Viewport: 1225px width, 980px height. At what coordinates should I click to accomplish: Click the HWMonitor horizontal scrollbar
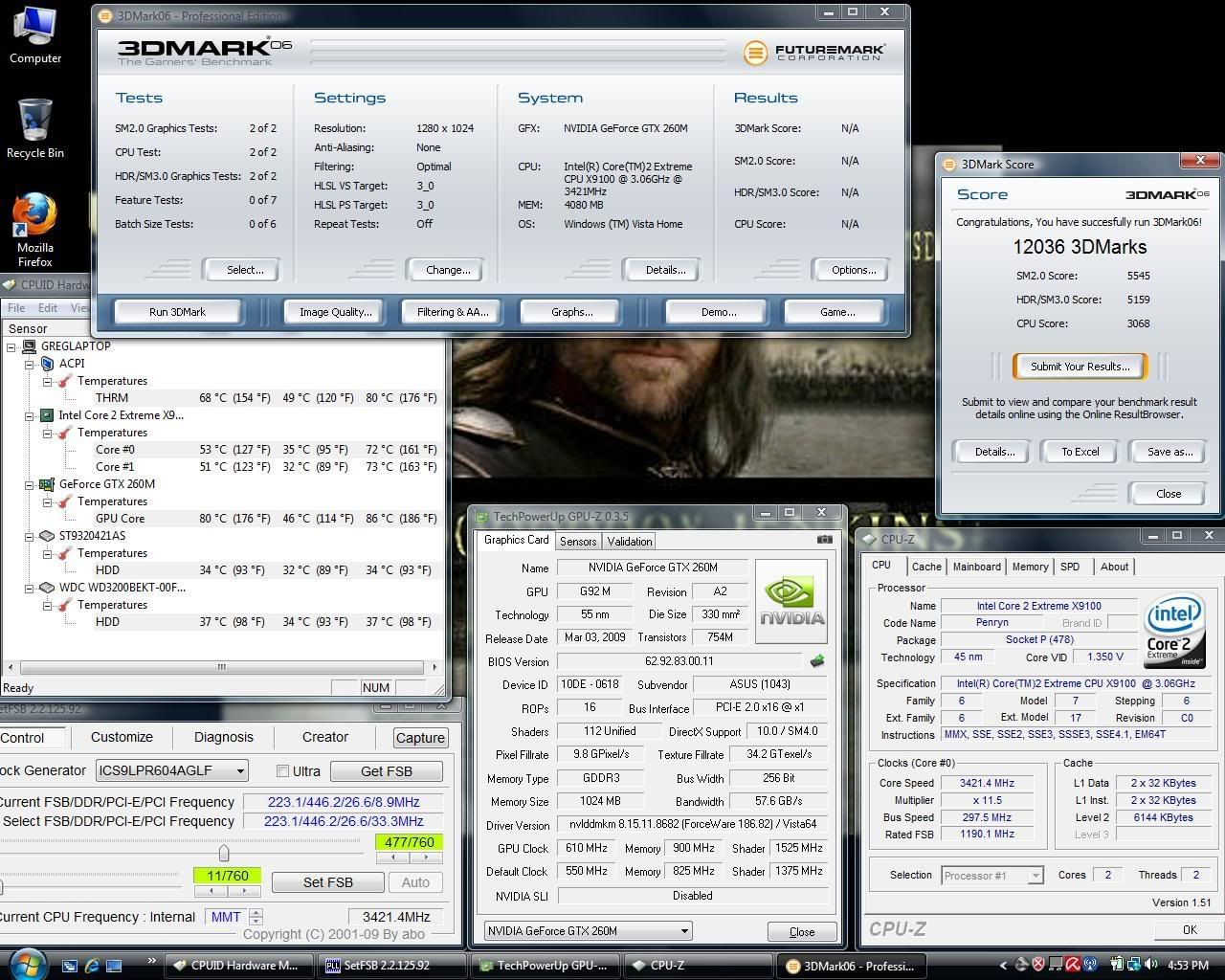(222, 667)
